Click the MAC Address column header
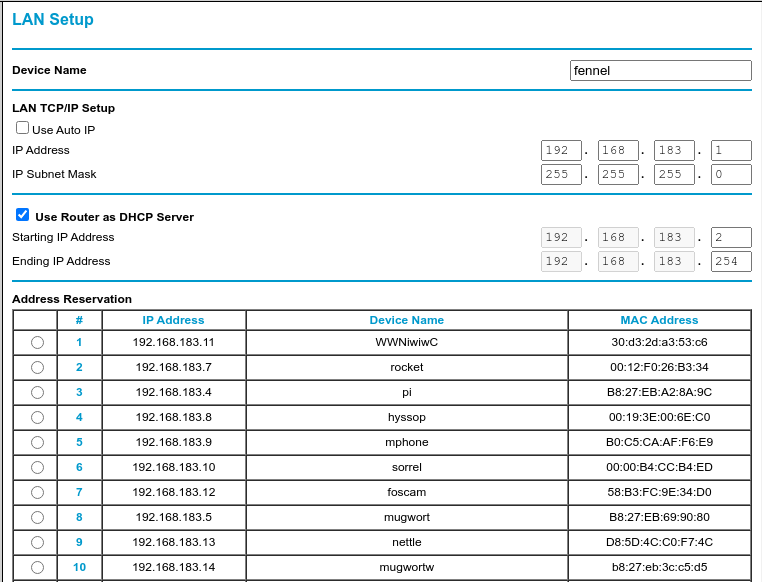Image resolution: width=762 pixels, height=582 pixels. pos(659,320)
